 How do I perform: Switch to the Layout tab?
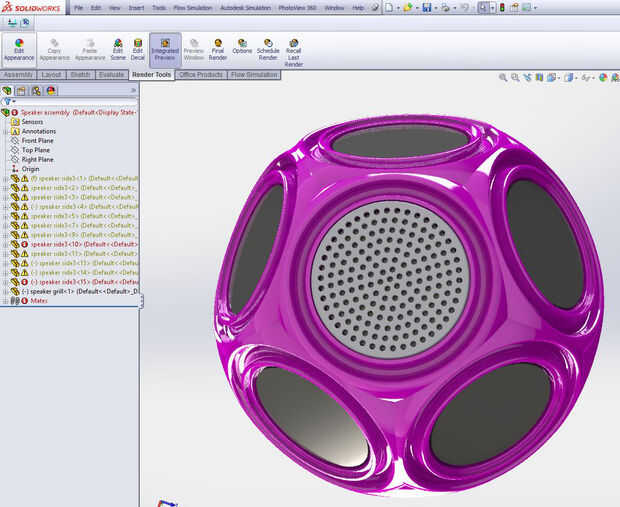(x=51, y=75)
